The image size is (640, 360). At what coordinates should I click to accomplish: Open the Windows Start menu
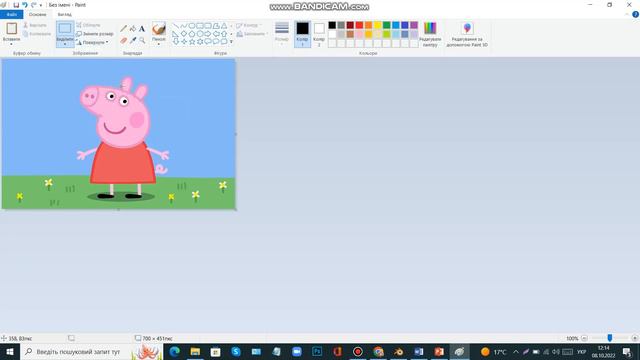10,351
